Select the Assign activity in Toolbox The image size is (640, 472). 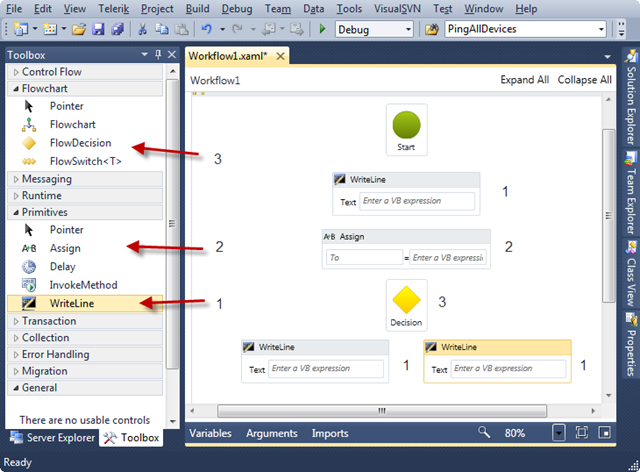[65, 248]
